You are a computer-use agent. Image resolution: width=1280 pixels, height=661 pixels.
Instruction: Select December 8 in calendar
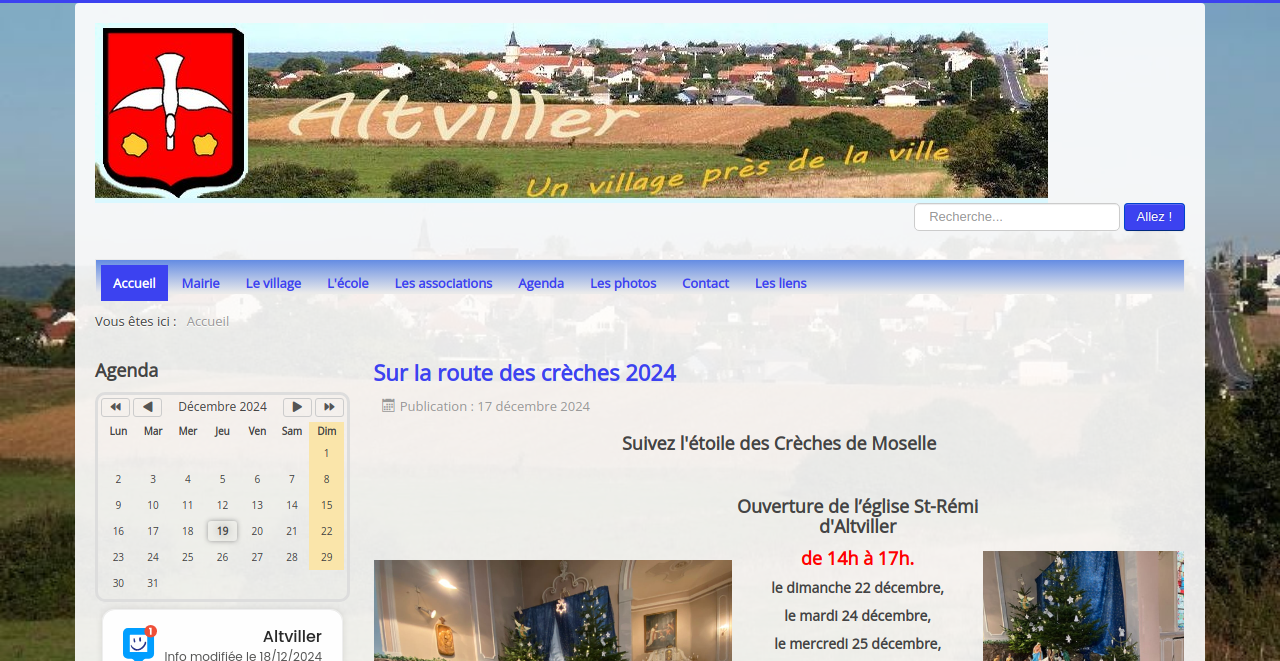click(326, 479)
